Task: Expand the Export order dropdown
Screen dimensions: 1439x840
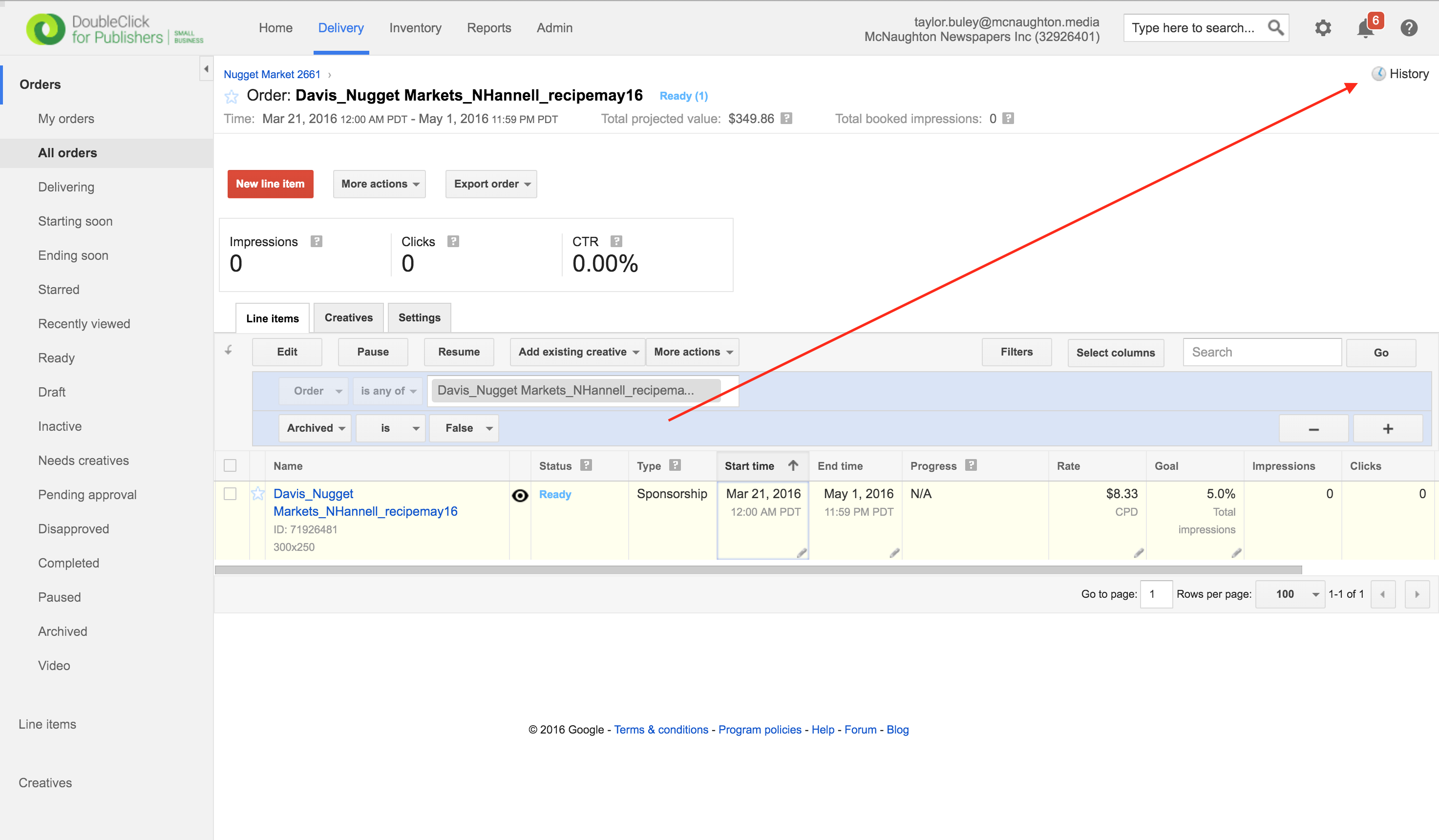Action: pyautogui.click(x=491, y=184)
